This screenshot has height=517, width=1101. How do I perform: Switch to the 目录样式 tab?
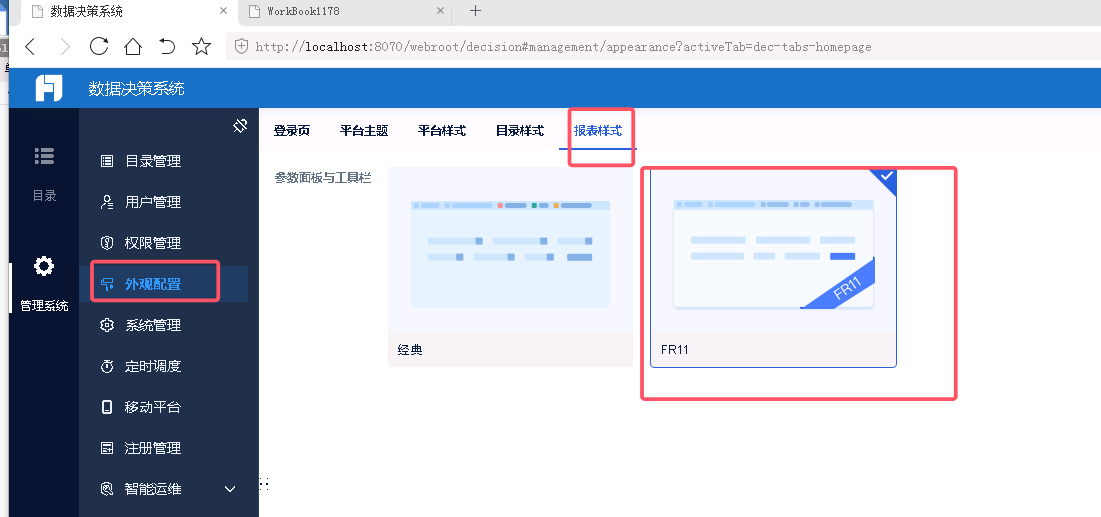[x=520, y=131]
